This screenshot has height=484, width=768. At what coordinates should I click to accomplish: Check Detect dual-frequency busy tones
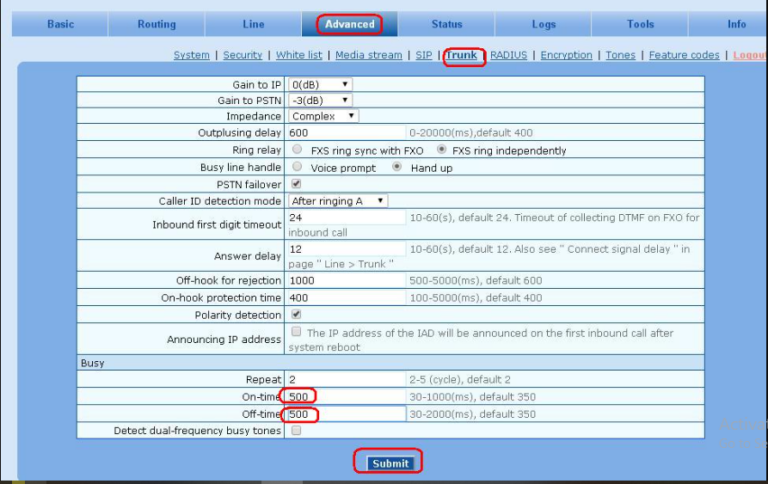pyautogui.click(x=296, y=430)
